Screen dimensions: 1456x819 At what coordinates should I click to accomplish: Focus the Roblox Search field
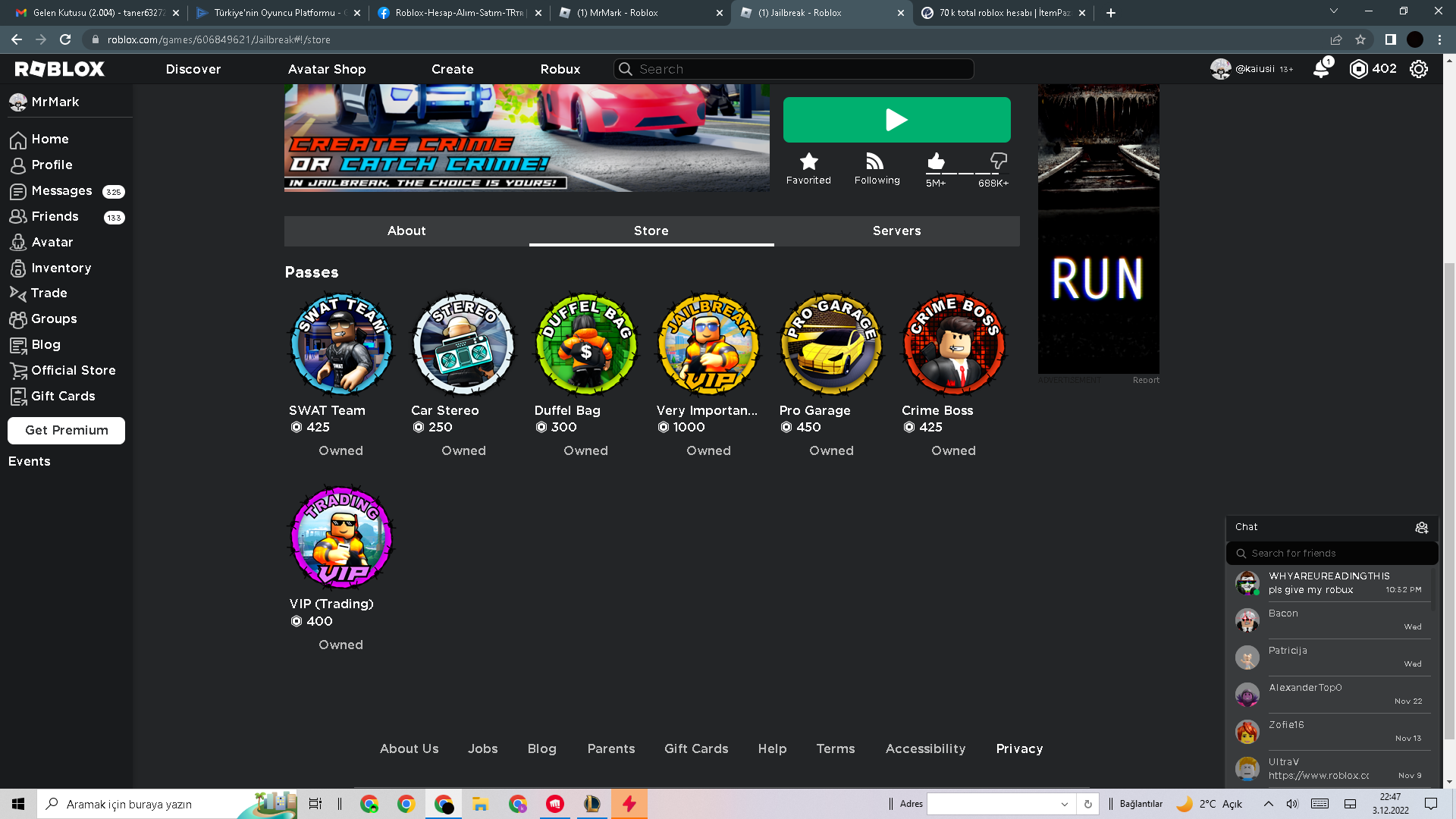793,69
